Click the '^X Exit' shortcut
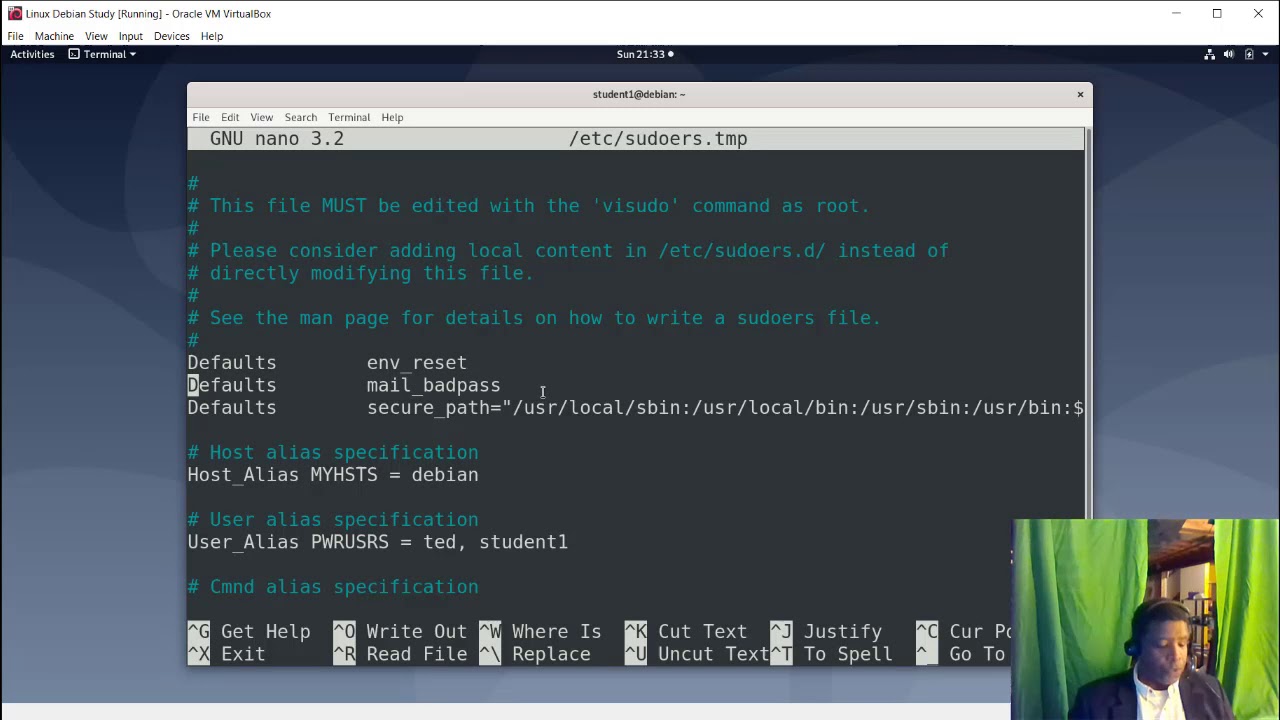 click(226, 654)
